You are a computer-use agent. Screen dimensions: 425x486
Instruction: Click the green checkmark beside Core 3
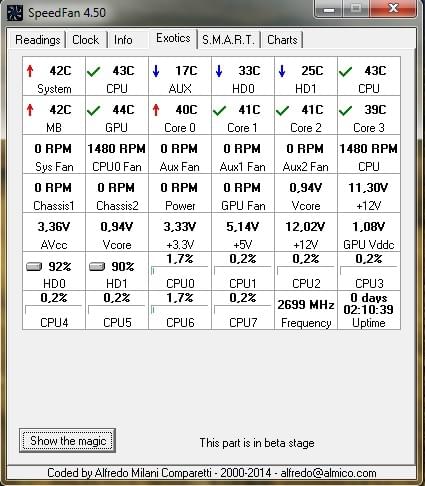tap(345, 110)
